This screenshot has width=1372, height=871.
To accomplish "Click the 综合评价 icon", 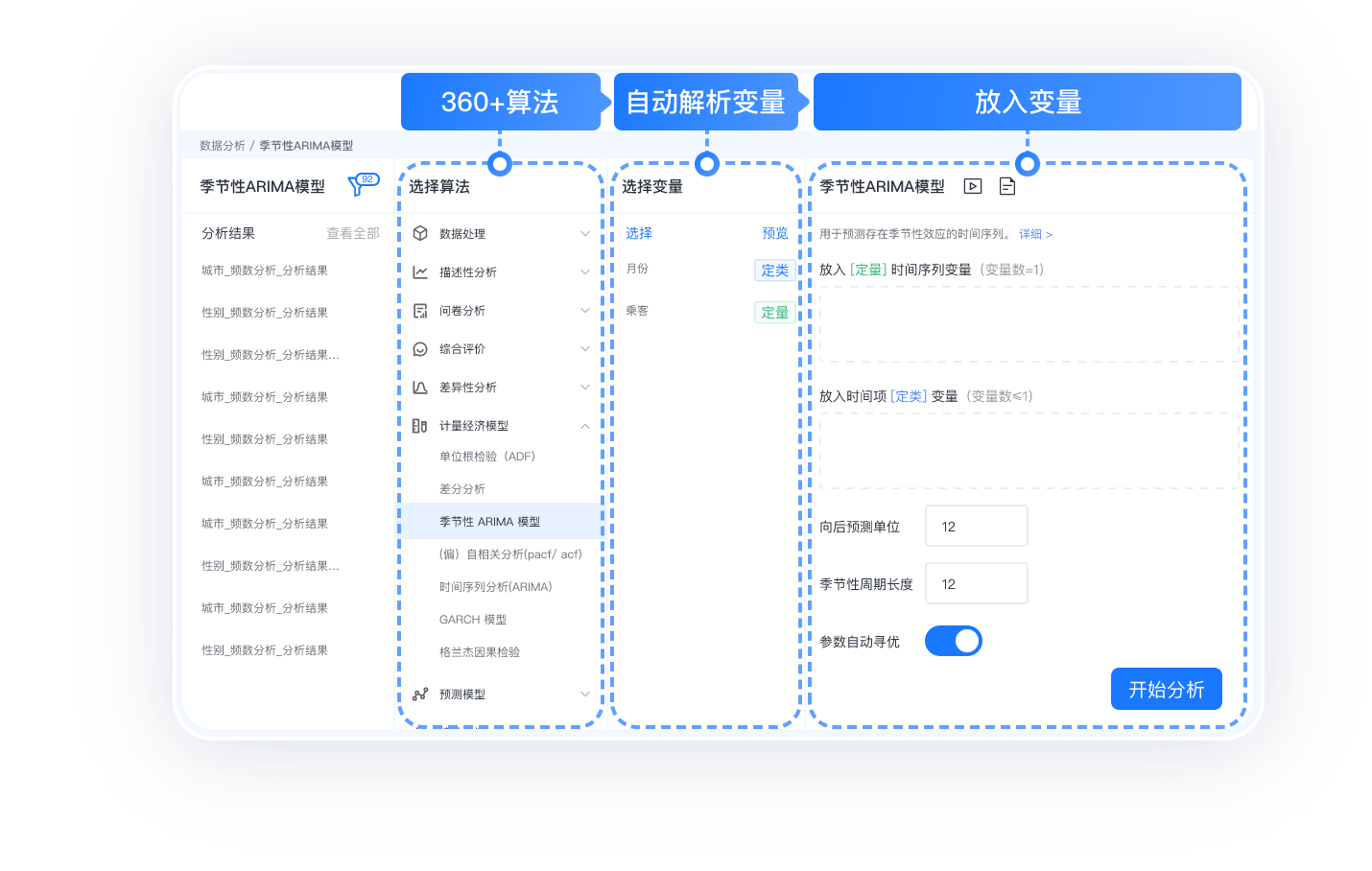I will pos(420,348).
